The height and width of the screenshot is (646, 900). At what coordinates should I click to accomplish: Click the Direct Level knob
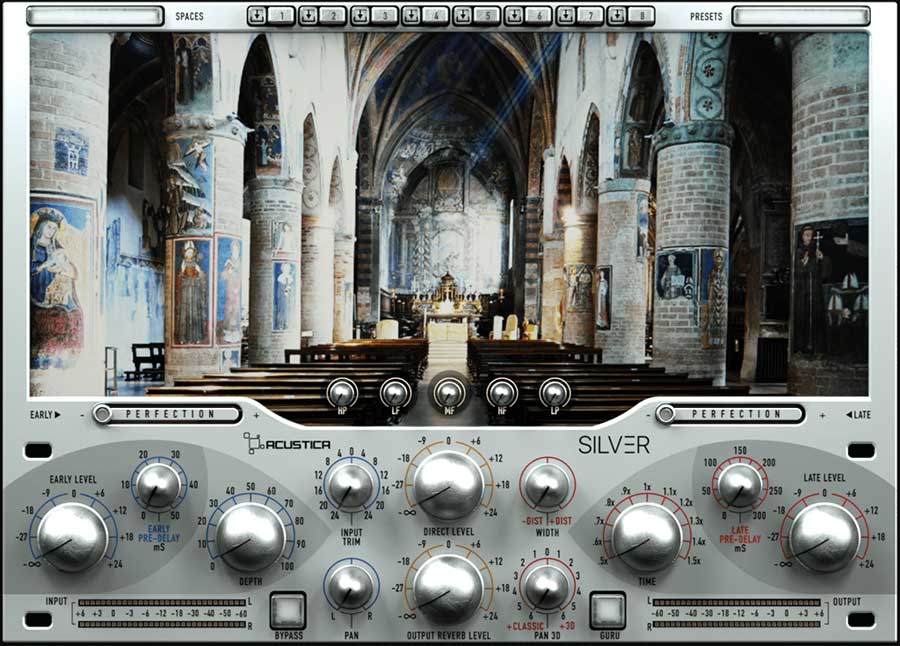click(x=448, y=486)
